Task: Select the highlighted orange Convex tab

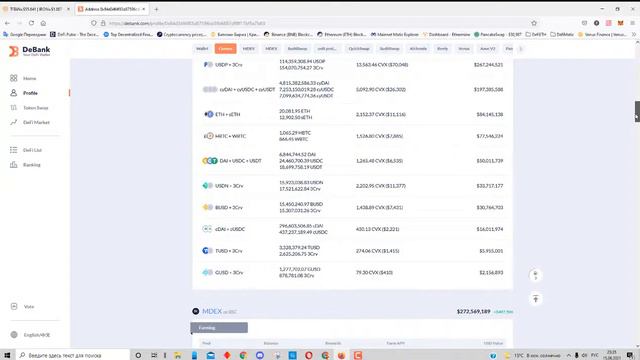Action: [x=225, y=49]
